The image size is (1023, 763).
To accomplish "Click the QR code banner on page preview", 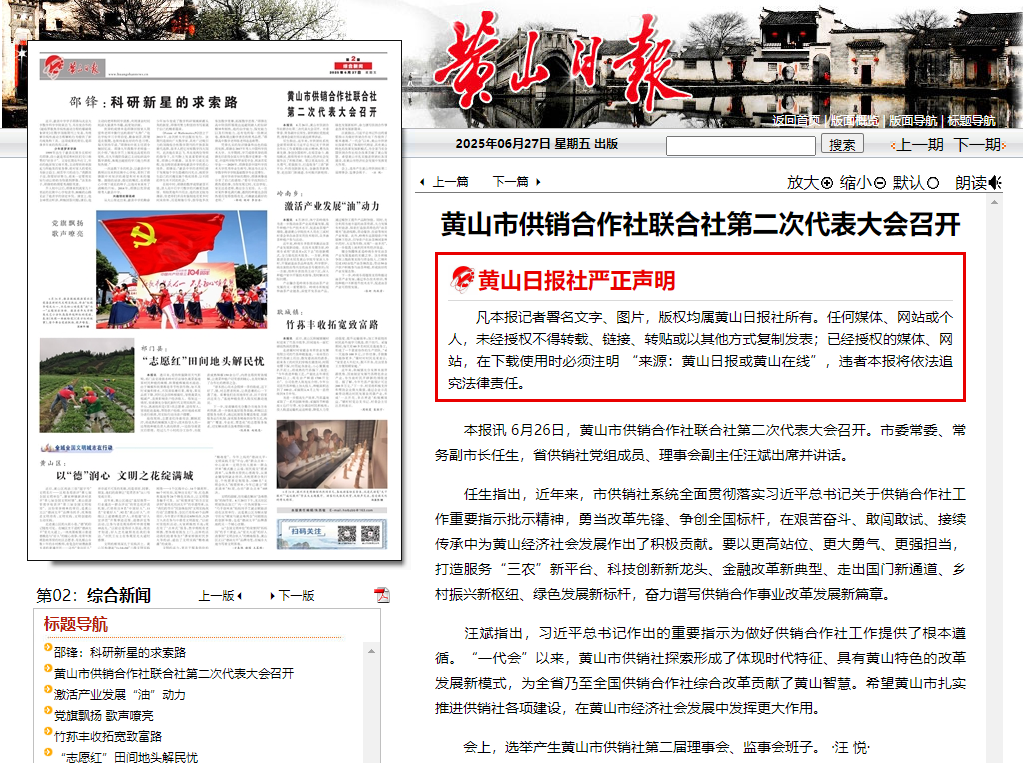I will coord(332,534).
